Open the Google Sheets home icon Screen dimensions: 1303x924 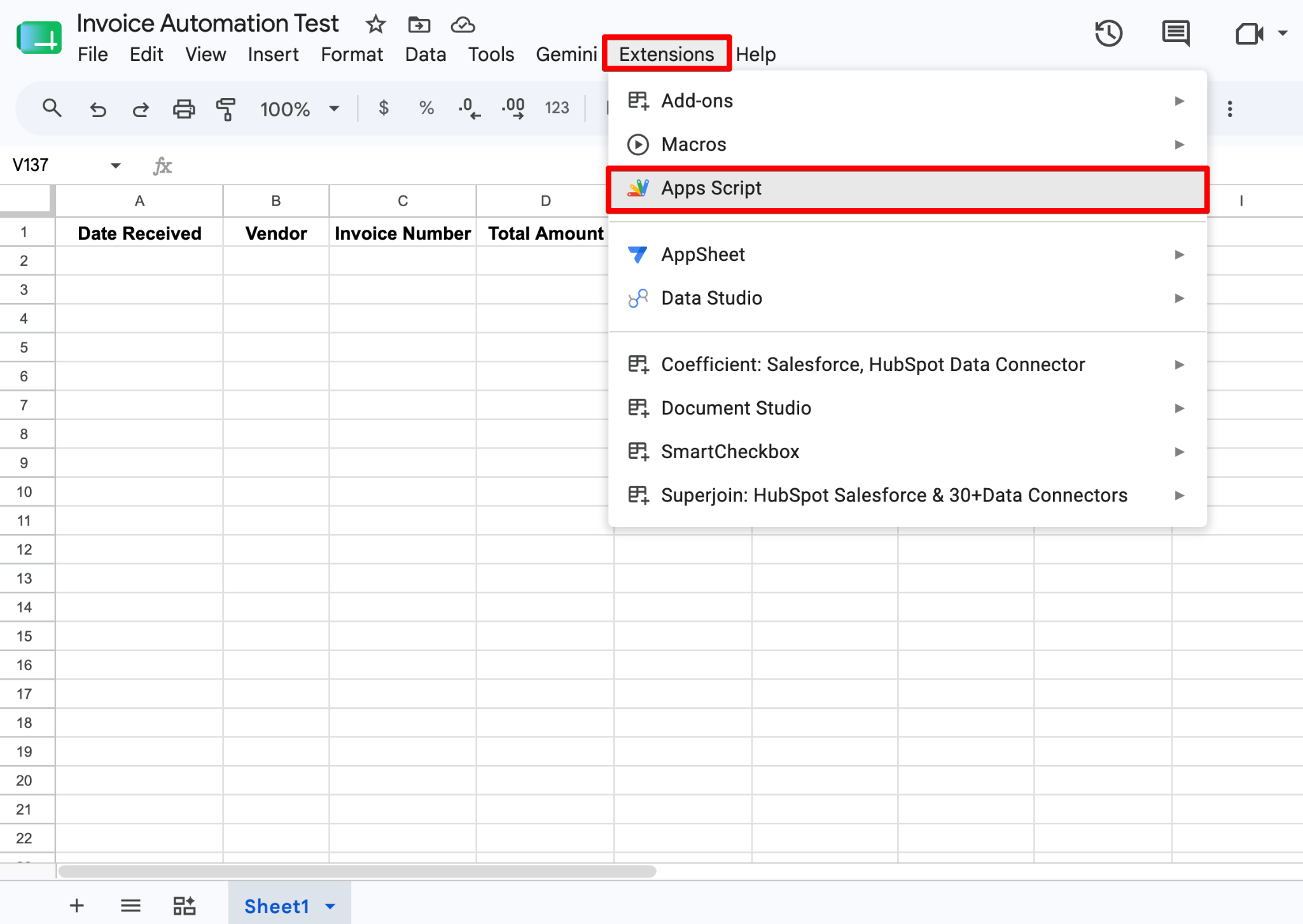pos(39,38)
